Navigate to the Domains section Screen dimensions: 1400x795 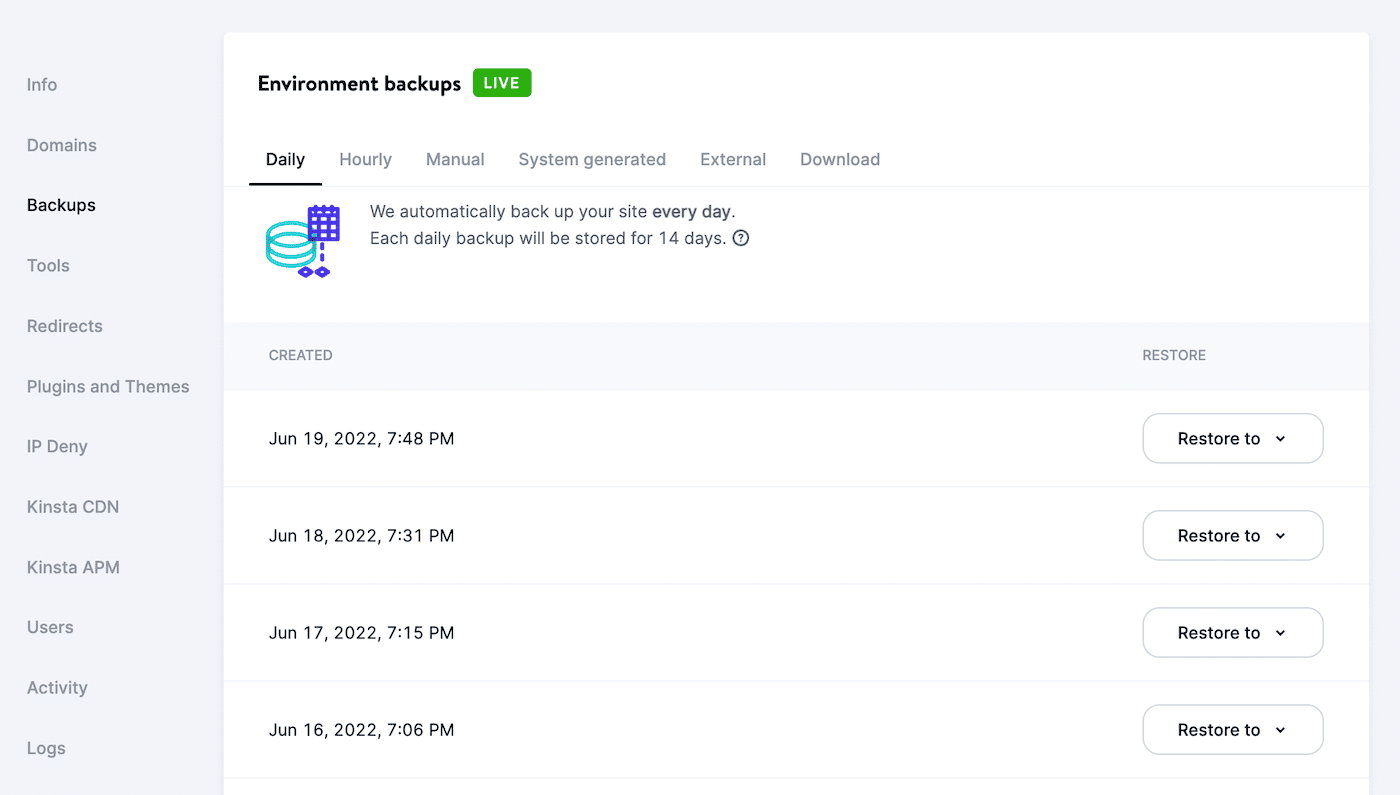61,144
